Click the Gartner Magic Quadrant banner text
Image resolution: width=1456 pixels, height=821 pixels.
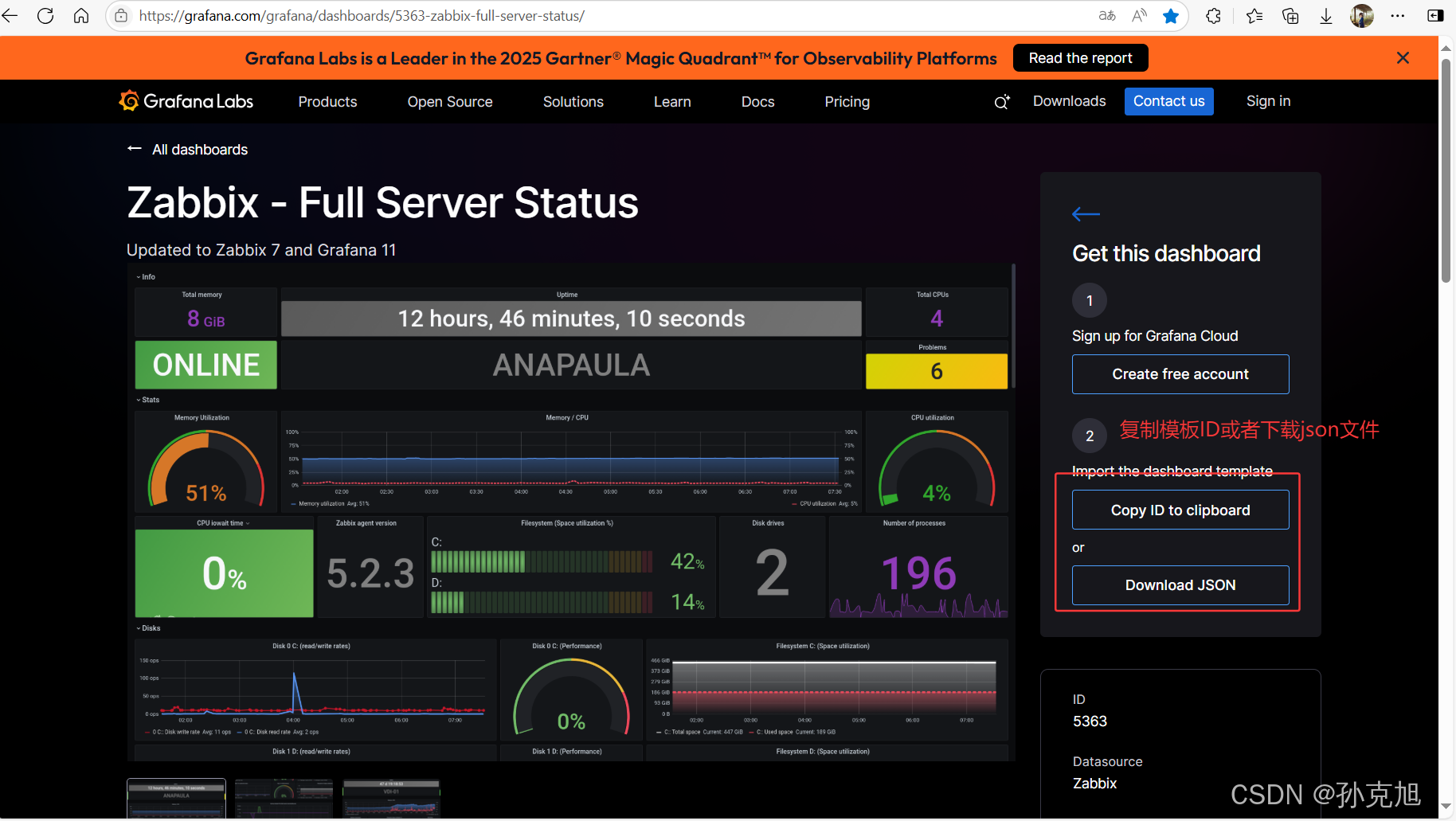coord(621,58)
